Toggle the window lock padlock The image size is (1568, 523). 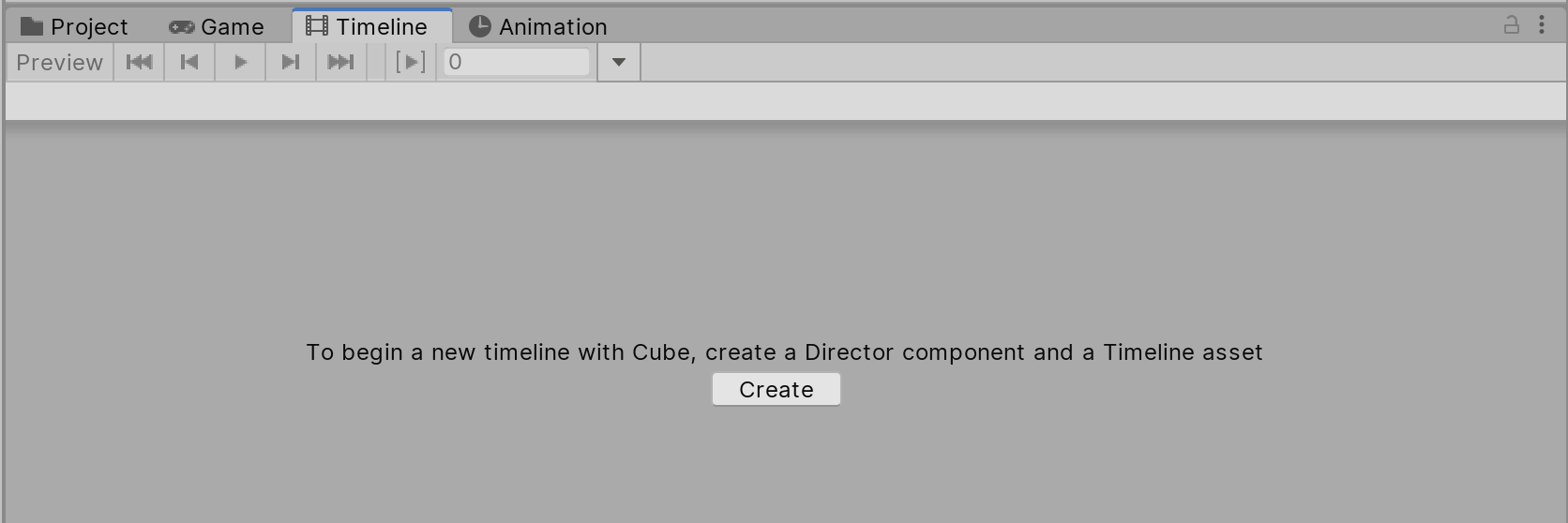pos(1511,25)
